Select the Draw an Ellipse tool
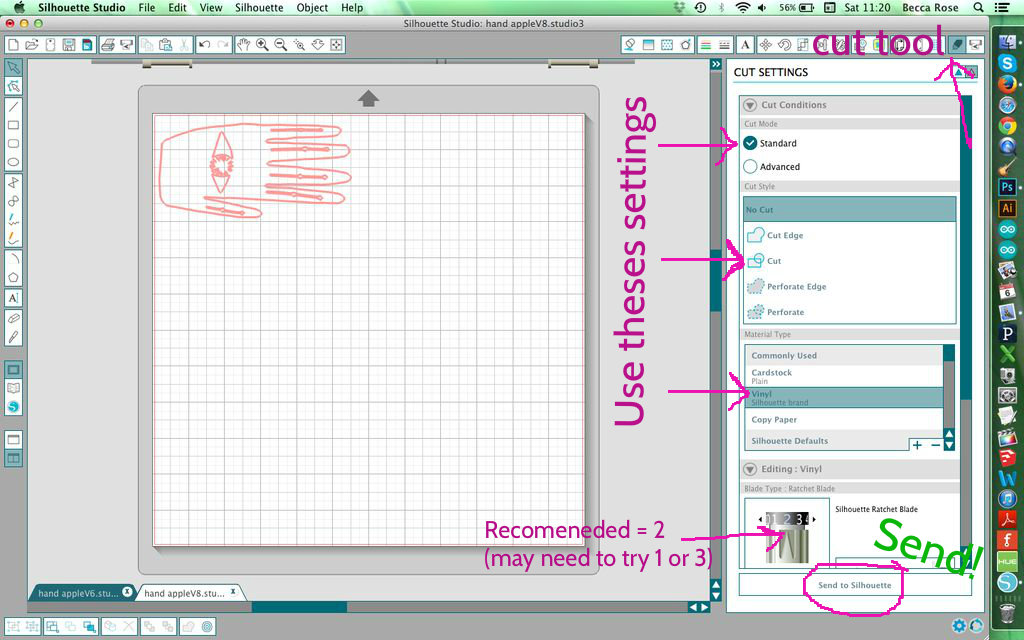This screenshot has width=1024, height=640. (13, 162)
